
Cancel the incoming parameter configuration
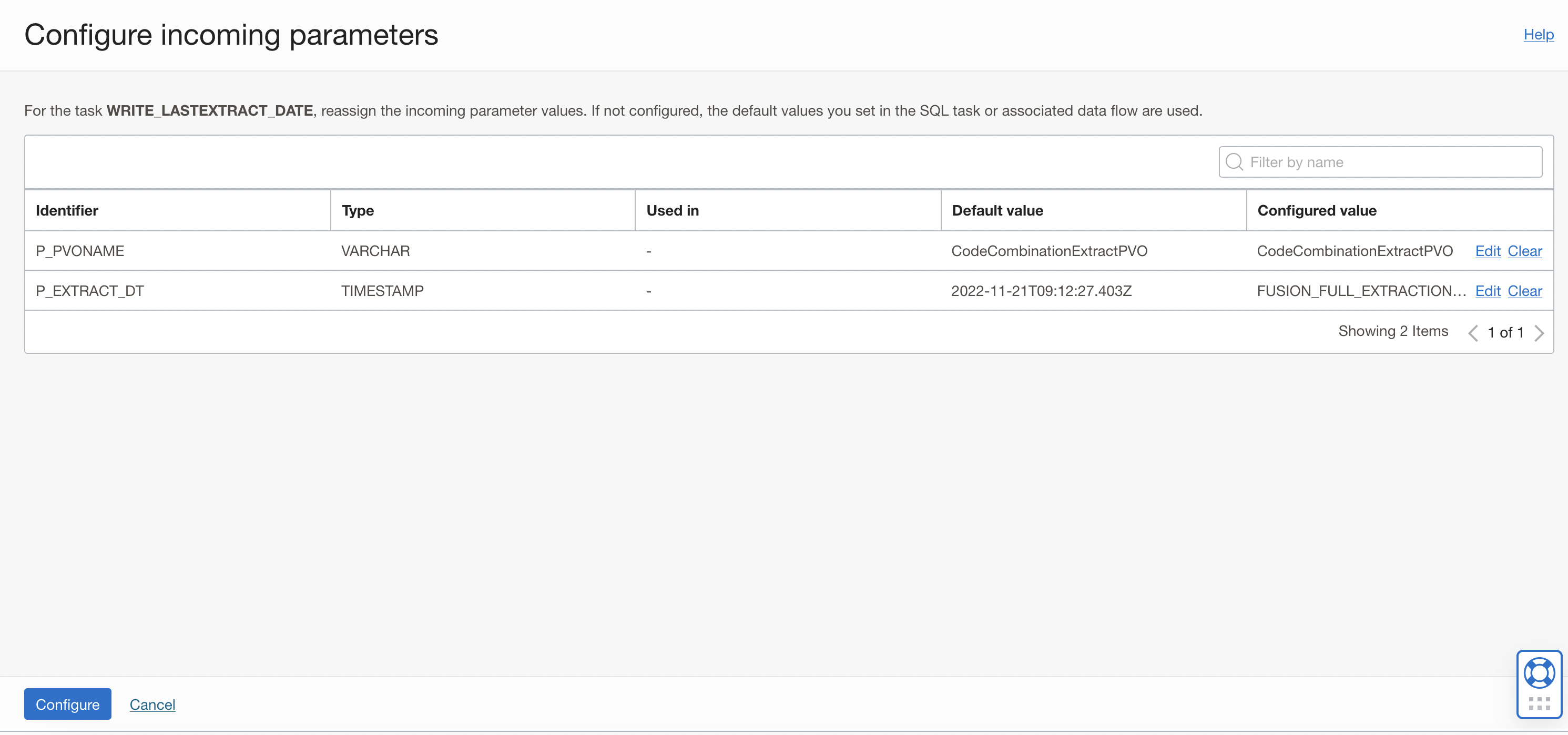(x=152, y=704)
